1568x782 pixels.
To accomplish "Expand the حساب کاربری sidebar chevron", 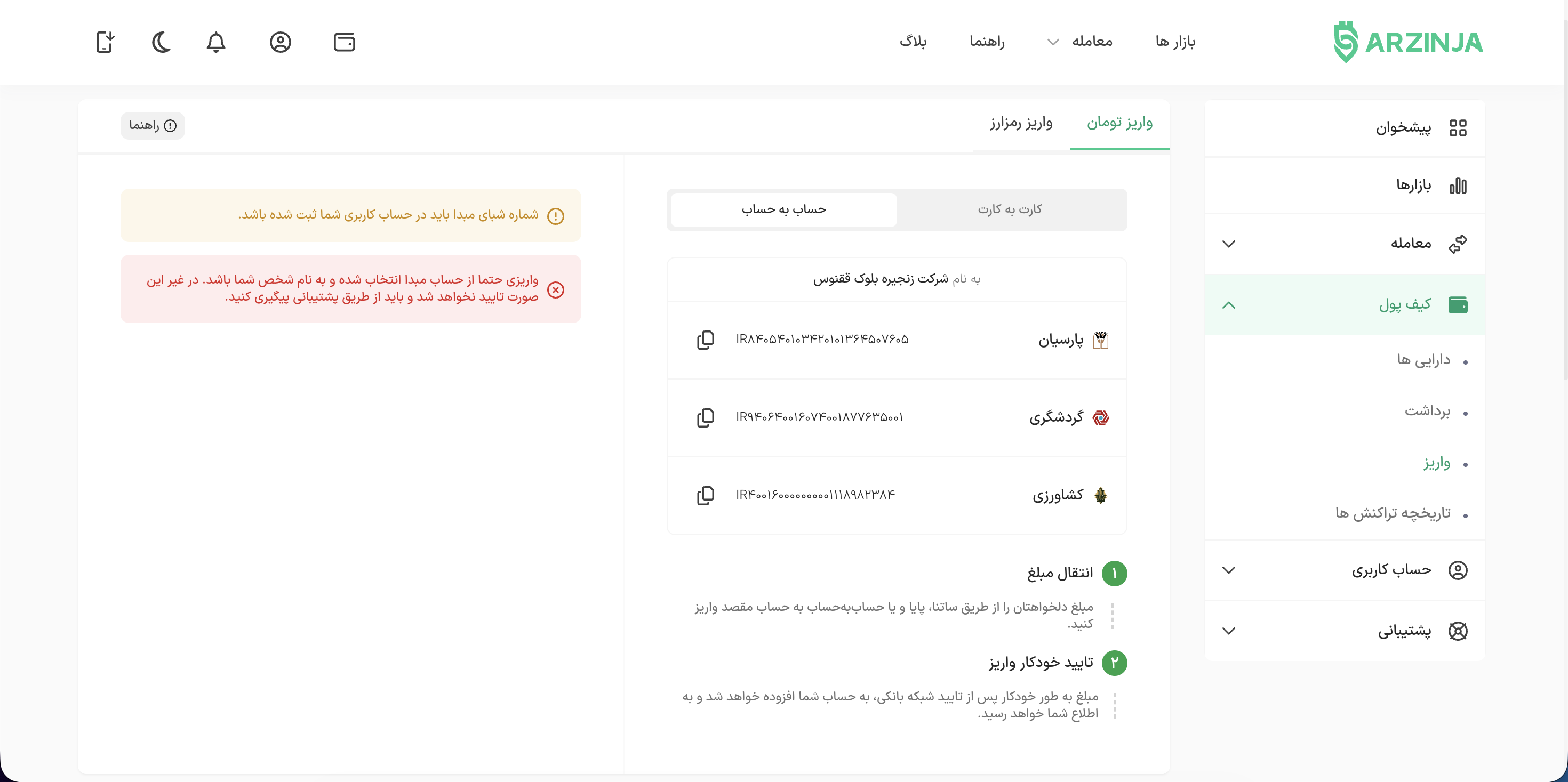I will [1229, 570].
